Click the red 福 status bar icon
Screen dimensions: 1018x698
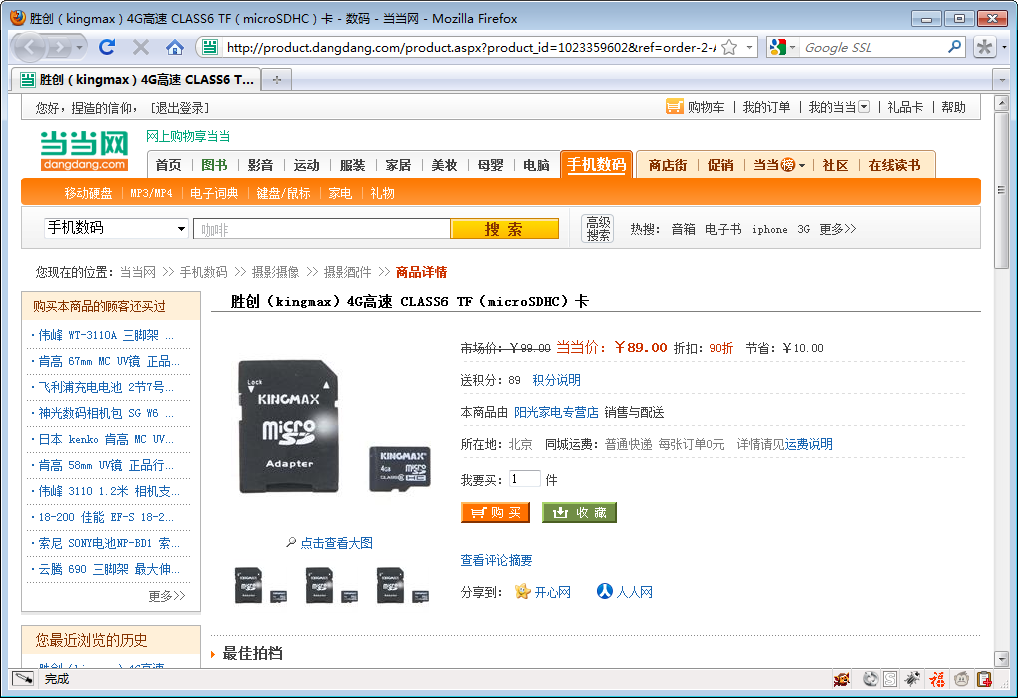(937, 679)
